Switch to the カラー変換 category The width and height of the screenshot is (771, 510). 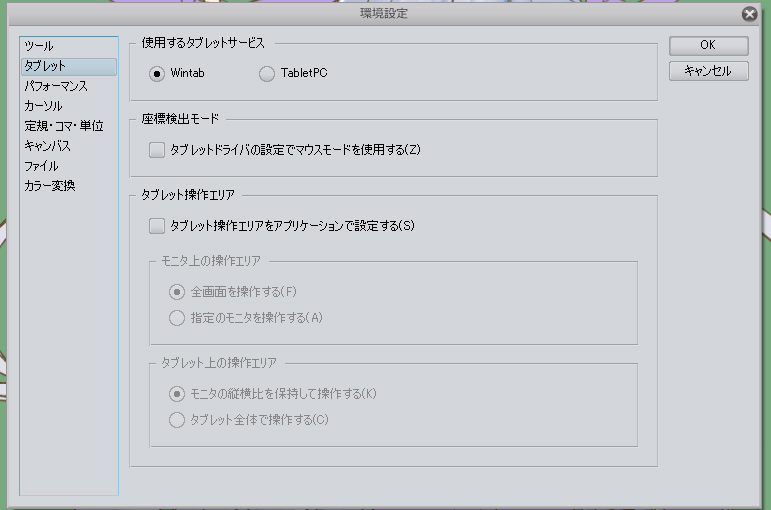pyautogui.click(x=69, y=186)
